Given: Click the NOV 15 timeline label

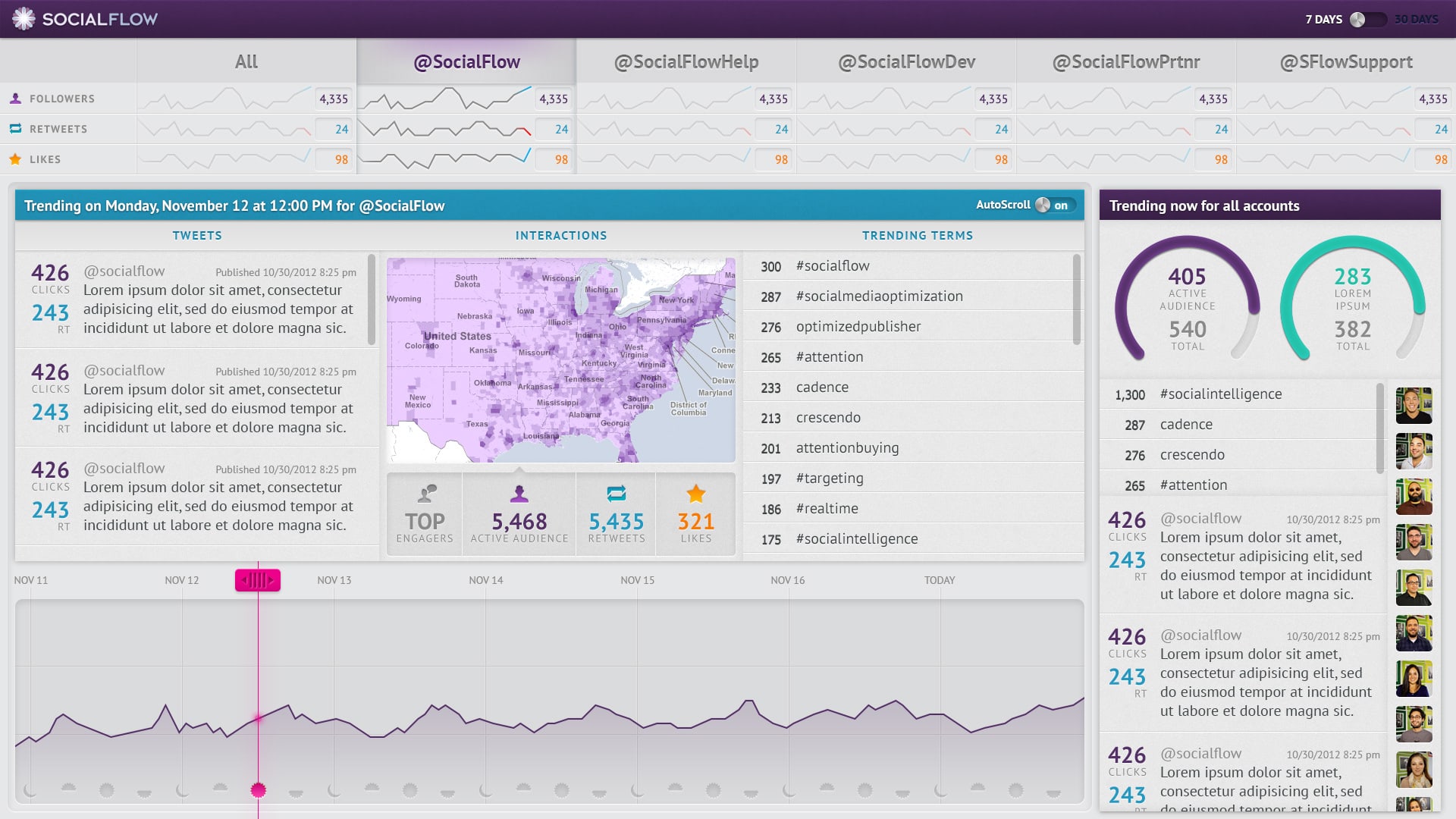Looking at the screenshot, I should click(638, 580).
